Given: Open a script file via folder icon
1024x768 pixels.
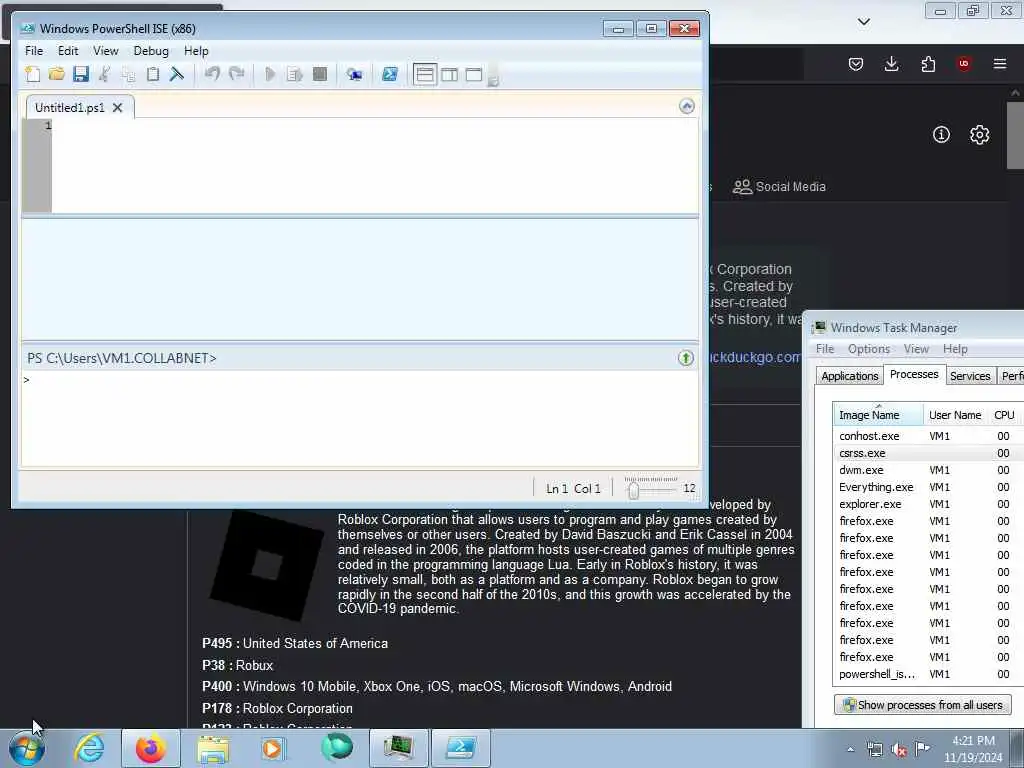Looking at the screenshot, I should point(56,74).
